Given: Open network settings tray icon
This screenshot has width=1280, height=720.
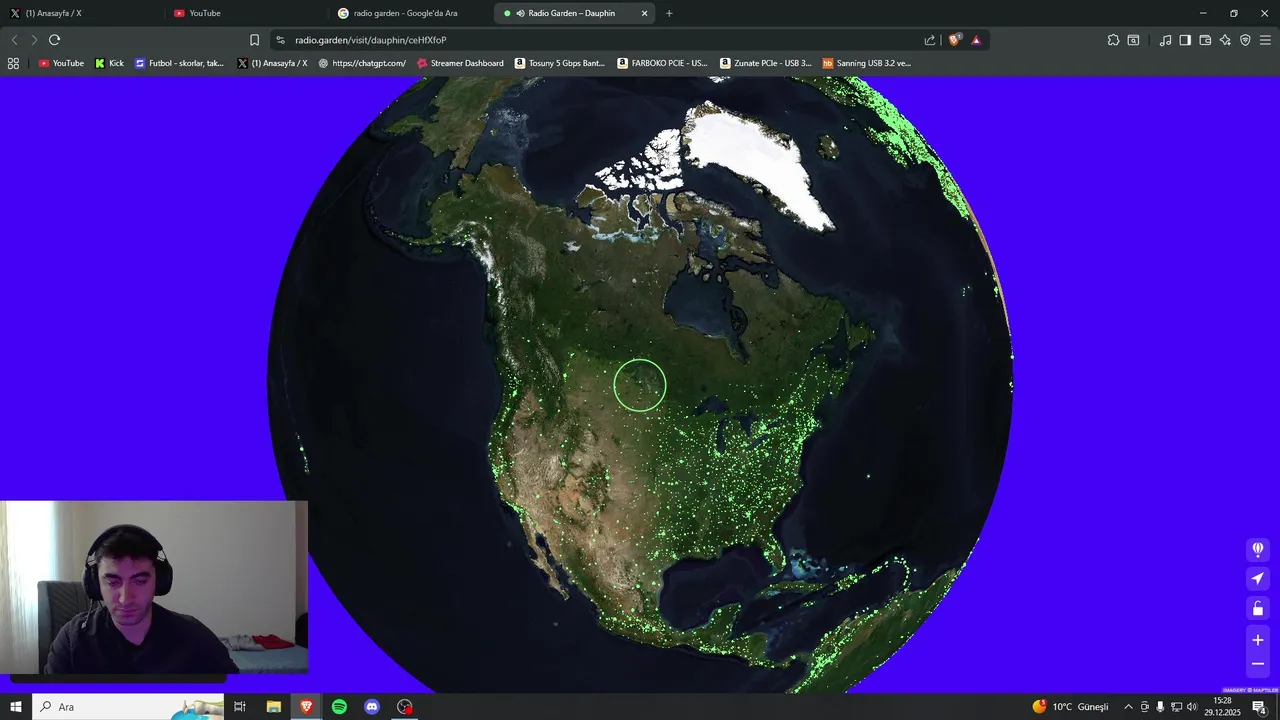Looking at the screenshot, I should click(x=1176, y=707).
